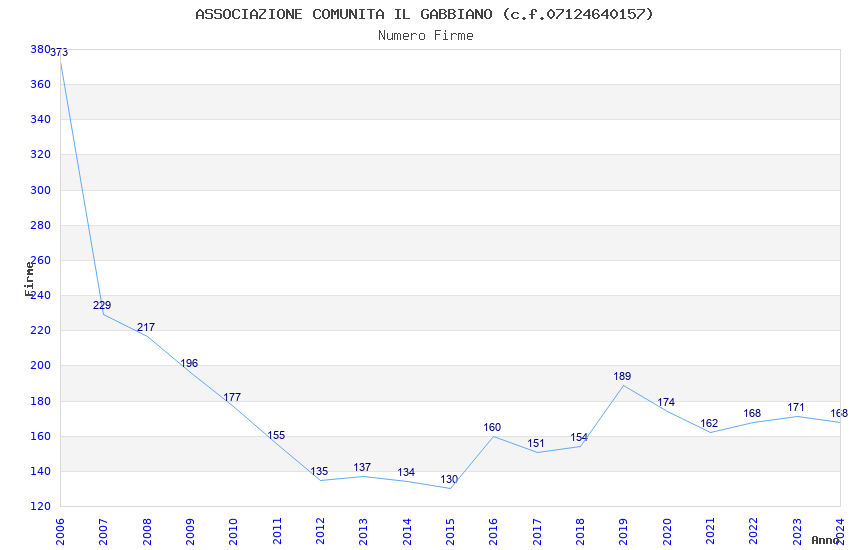Select the 135 data point label

pos(319,471)
